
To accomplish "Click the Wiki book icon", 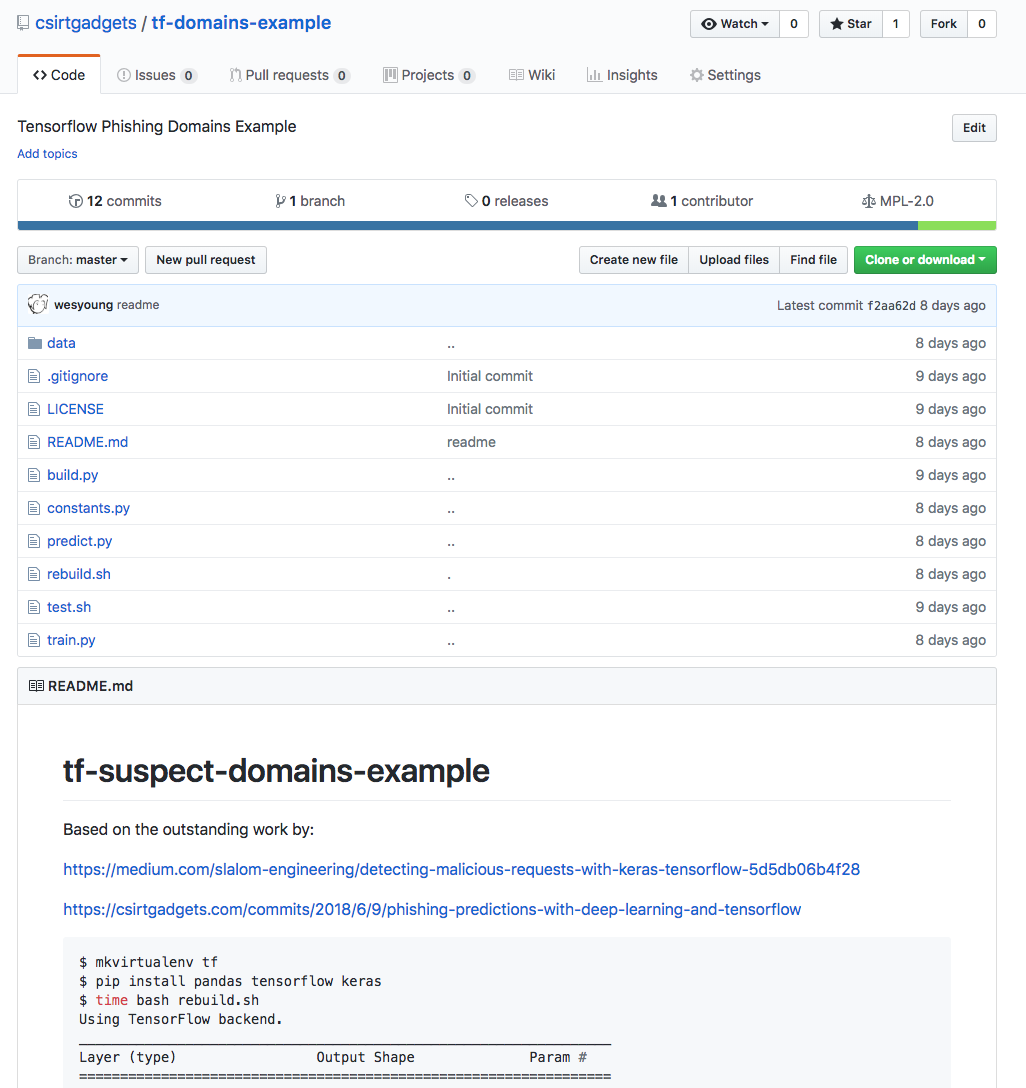I will click(x=516, y=75).
